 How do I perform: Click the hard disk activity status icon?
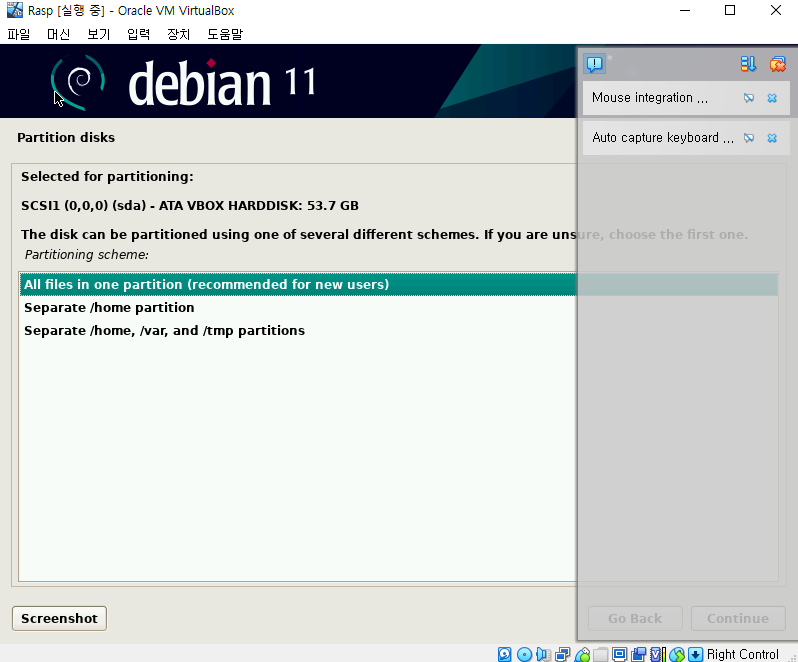tap(504, 654)
